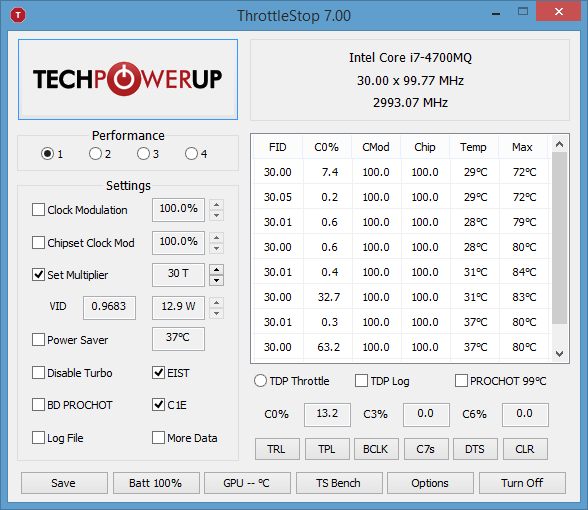Increase Clock Modulation with up arrow

coord(216,205)
